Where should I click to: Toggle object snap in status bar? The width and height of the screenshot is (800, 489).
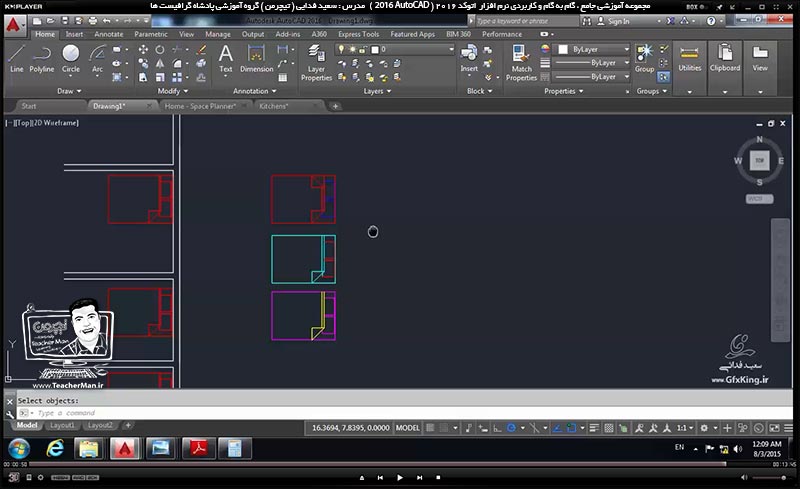tap(571, 428)
